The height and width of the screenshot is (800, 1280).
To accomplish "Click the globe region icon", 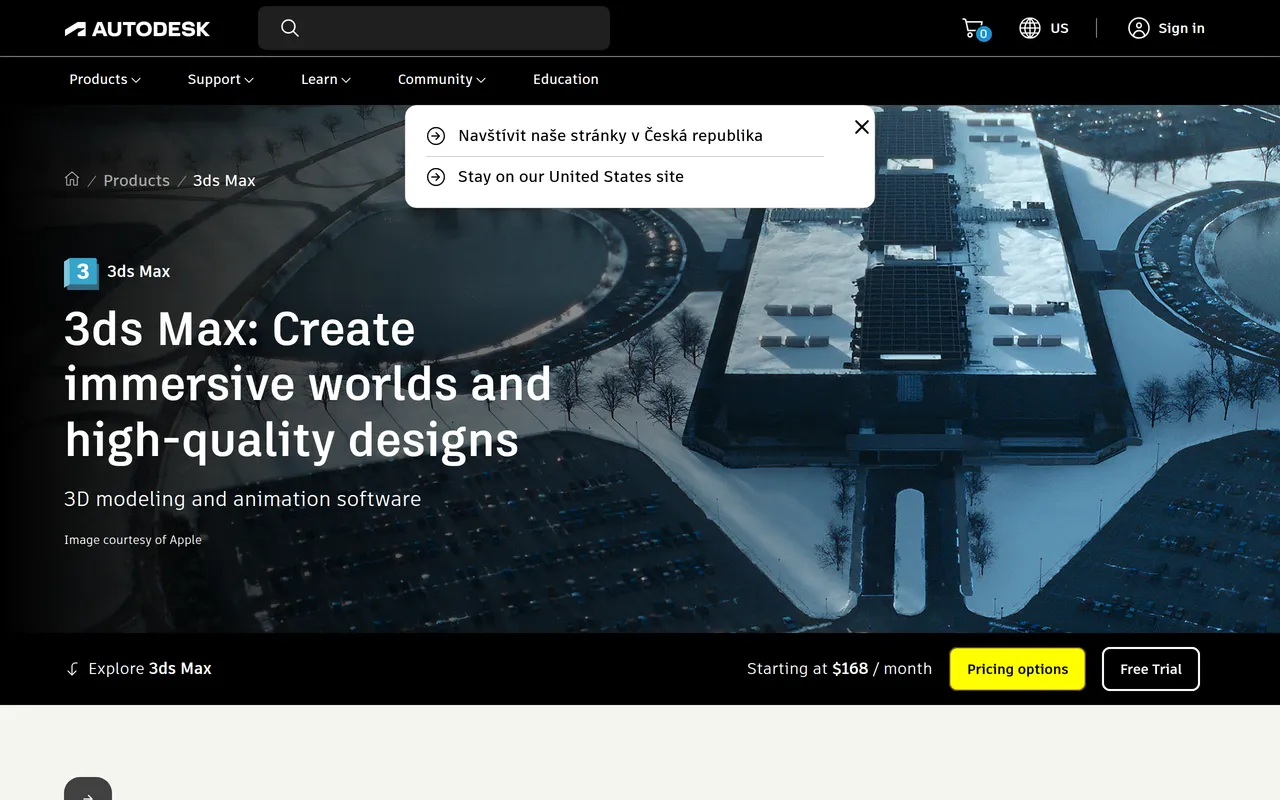I will 1030,28.
